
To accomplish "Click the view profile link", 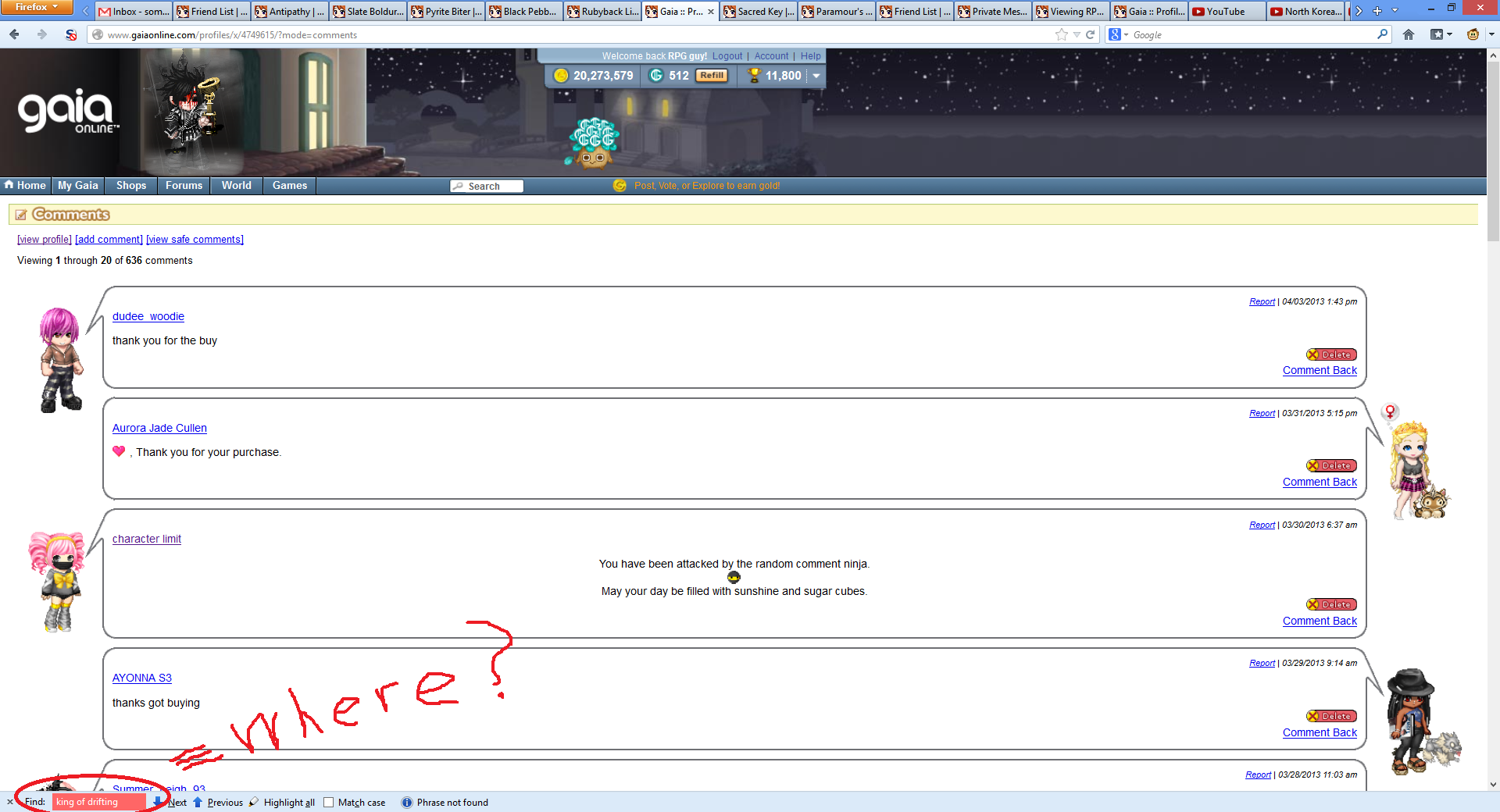I will coord(45,240).
